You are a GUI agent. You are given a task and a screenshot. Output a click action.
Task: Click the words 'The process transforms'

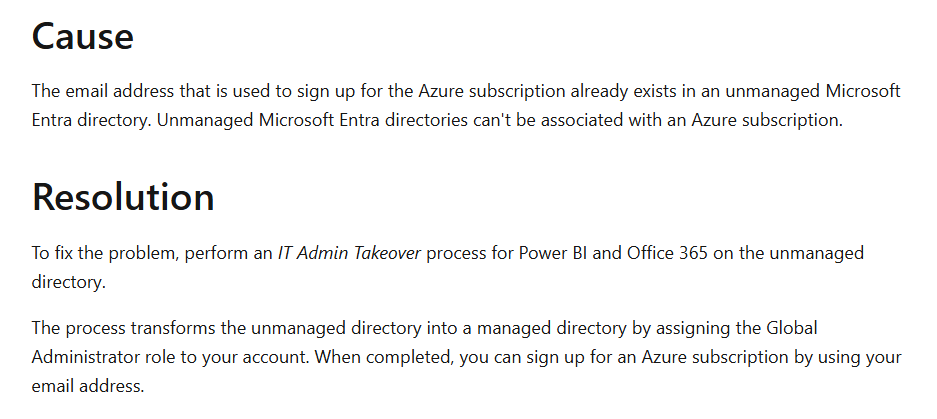(120, 328)
